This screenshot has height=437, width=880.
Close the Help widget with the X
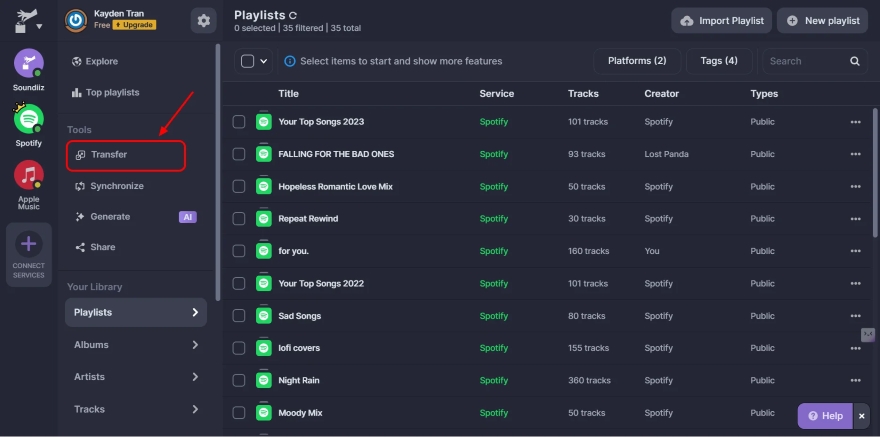tap(862, 416)
